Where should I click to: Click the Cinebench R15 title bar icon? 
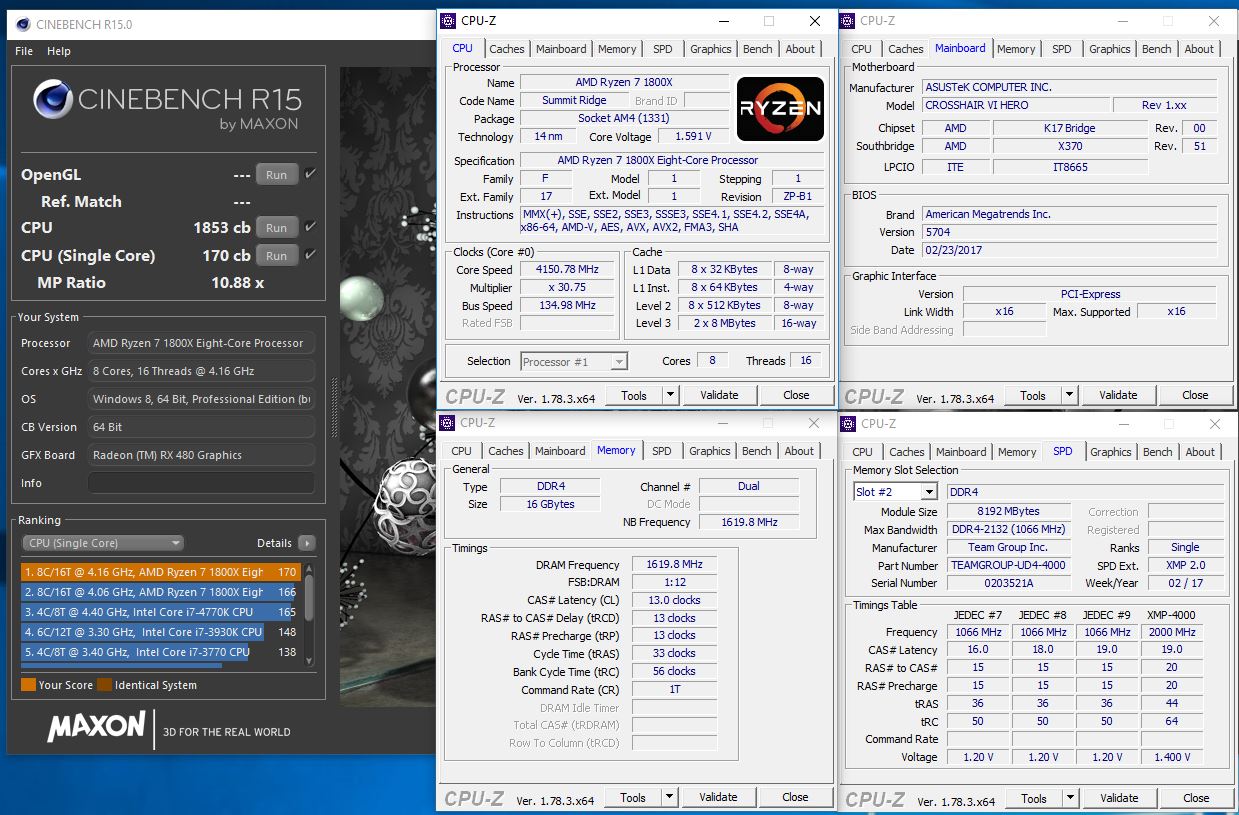(21, 24)
